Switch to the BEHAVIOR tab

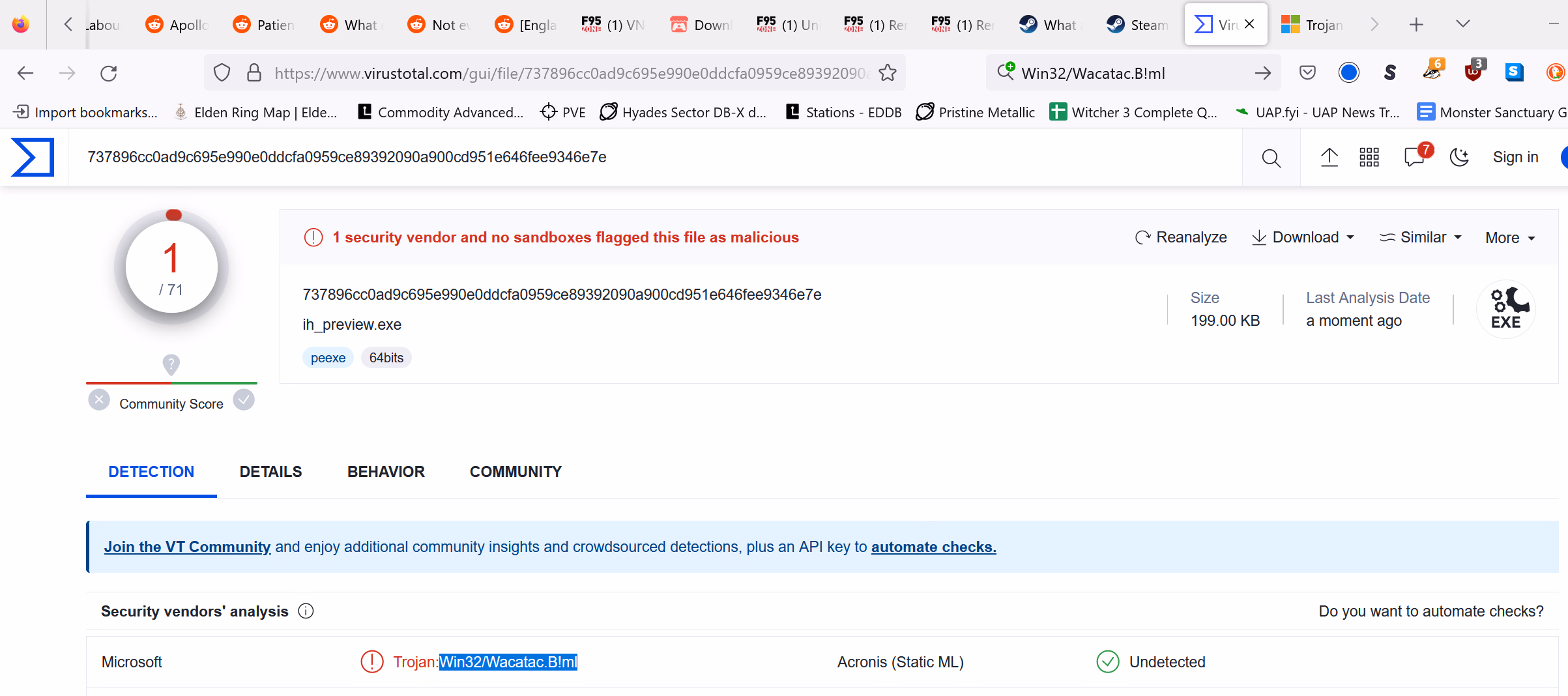pos(386,472)
